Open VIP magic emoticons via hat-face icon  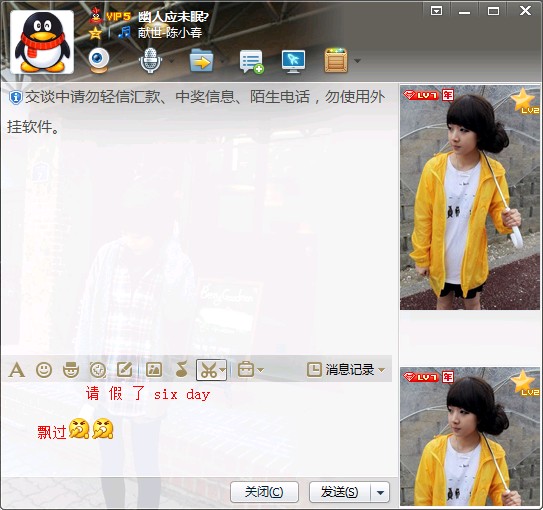click(71, 370)
